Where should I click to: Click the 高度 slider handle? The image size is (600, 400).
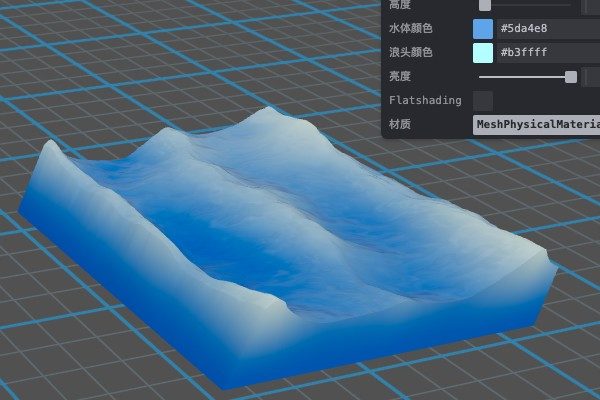(x=485, y=5)
